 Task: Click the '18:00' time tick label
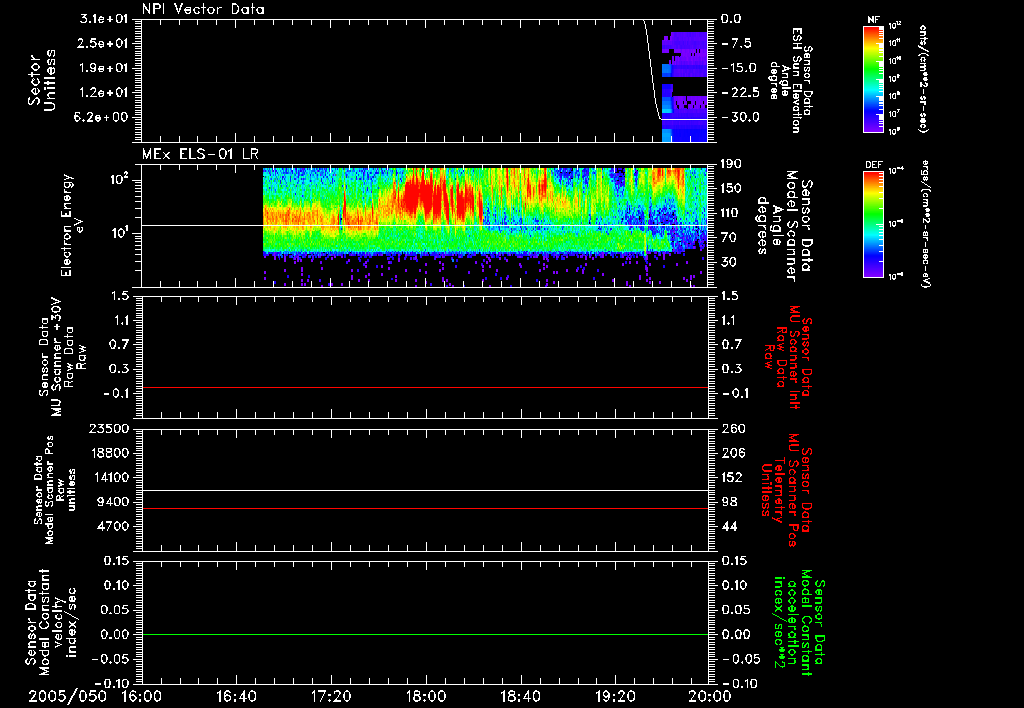click(426, 696)
